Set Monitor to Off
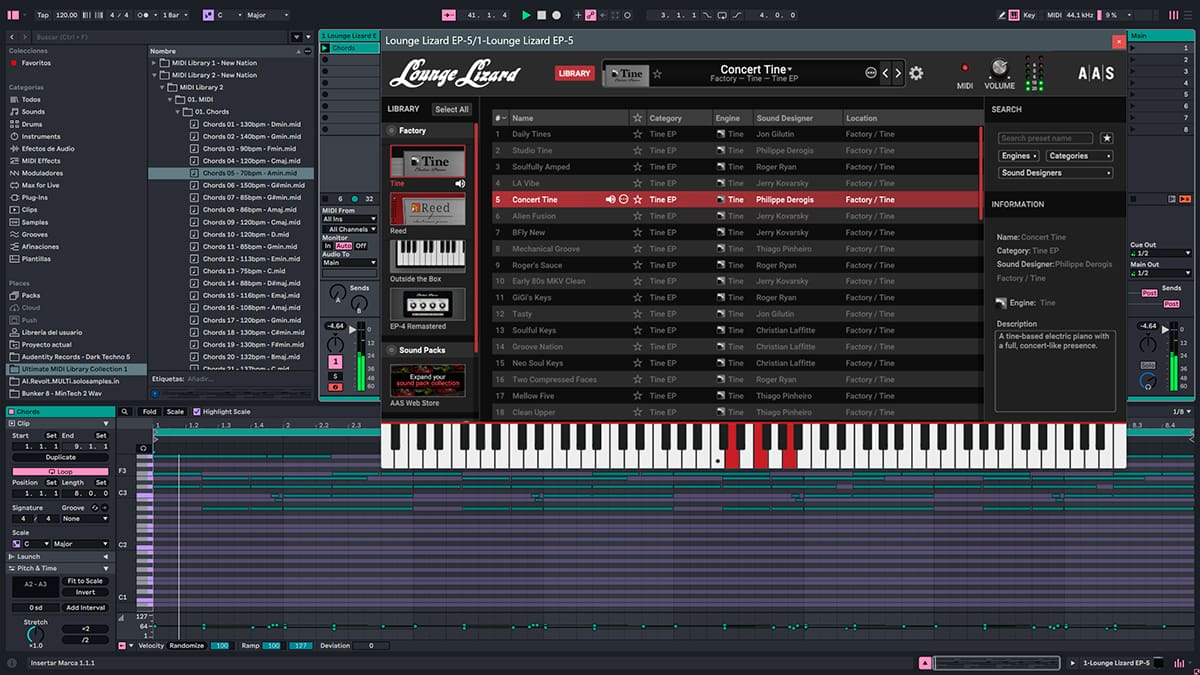Screen dimensions: 1200x675 coord(361,245)
